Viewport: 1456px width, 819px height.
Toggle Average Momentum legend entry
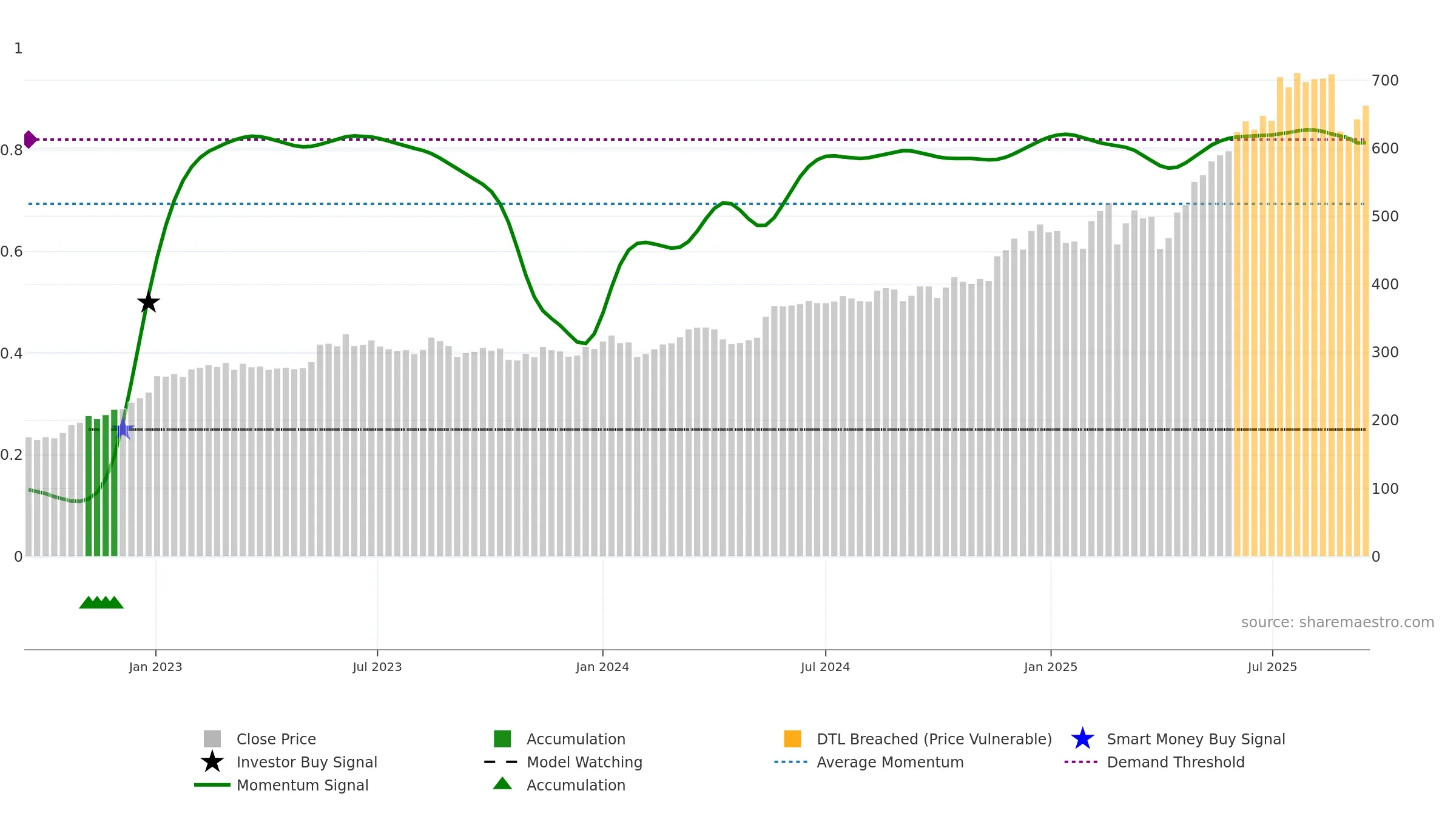pos(889,762)
